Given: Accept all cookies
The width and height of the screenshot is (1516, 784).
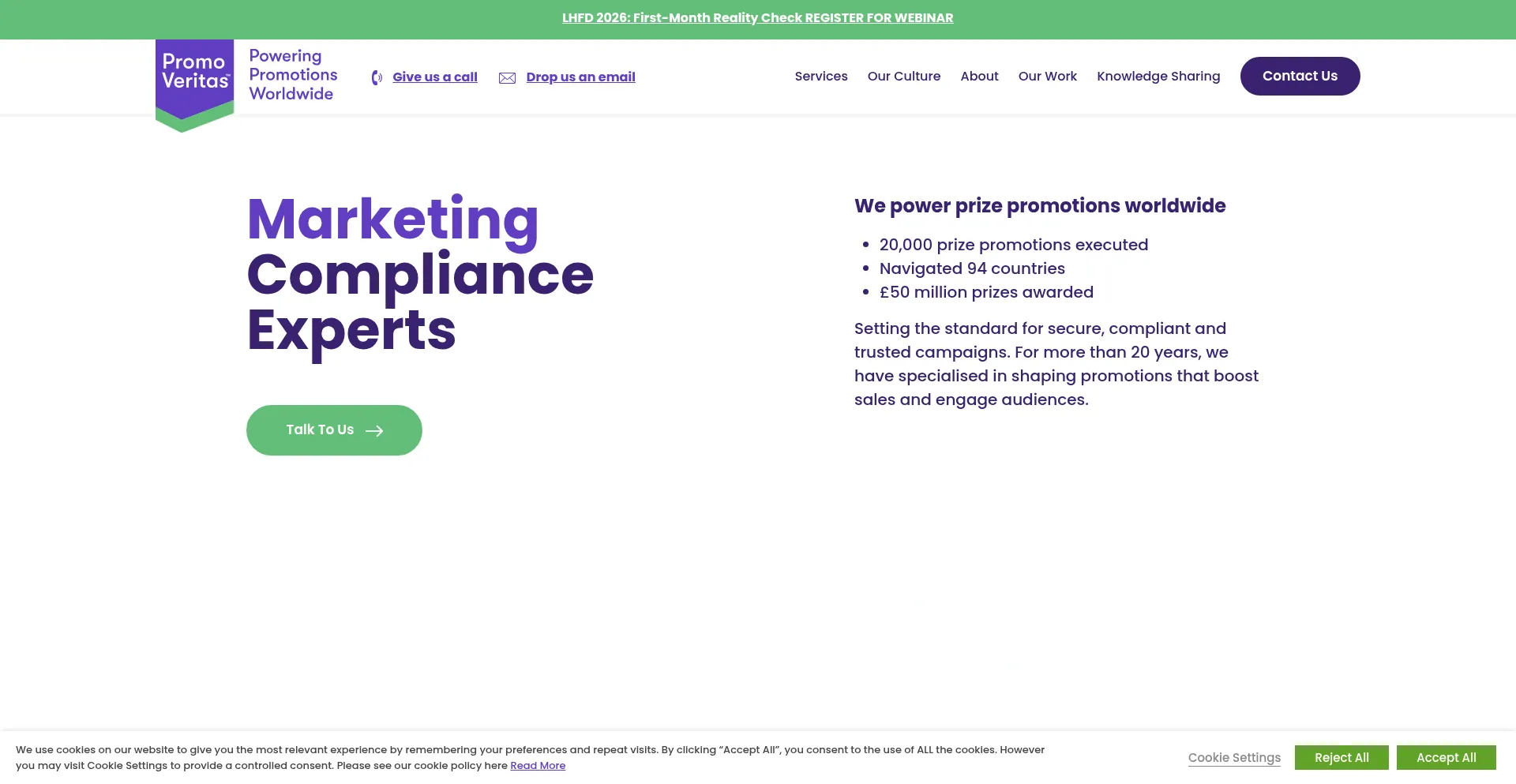Looking at the screenshot, I should (x=1447, y=757).
